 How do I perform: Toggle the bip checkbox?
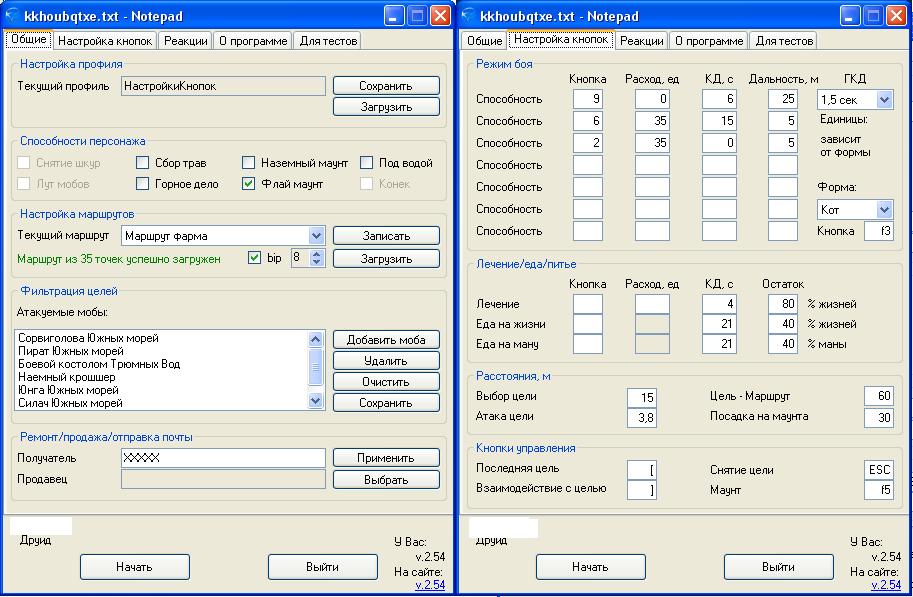click(254, 258)
